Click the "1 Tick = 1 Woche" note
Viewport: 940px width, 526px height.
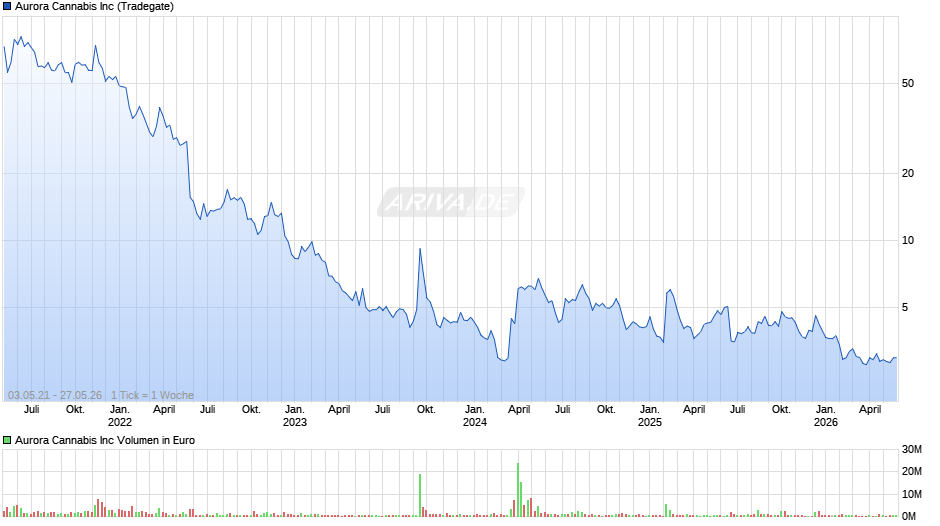[x=152, y=395]
